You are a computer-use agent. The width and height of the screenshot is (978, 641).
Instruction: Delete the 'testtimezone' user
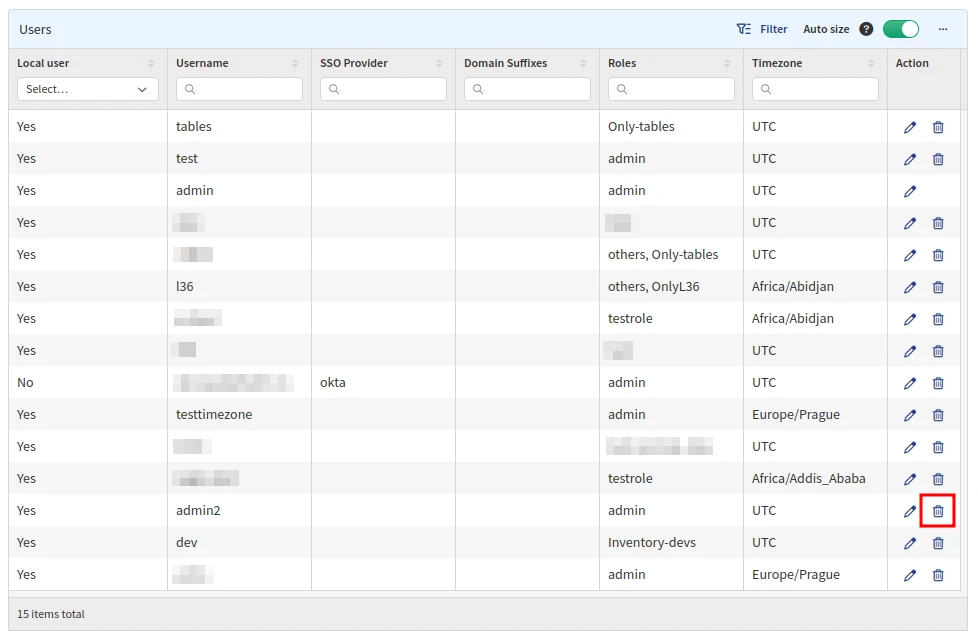tap(938, 415)
